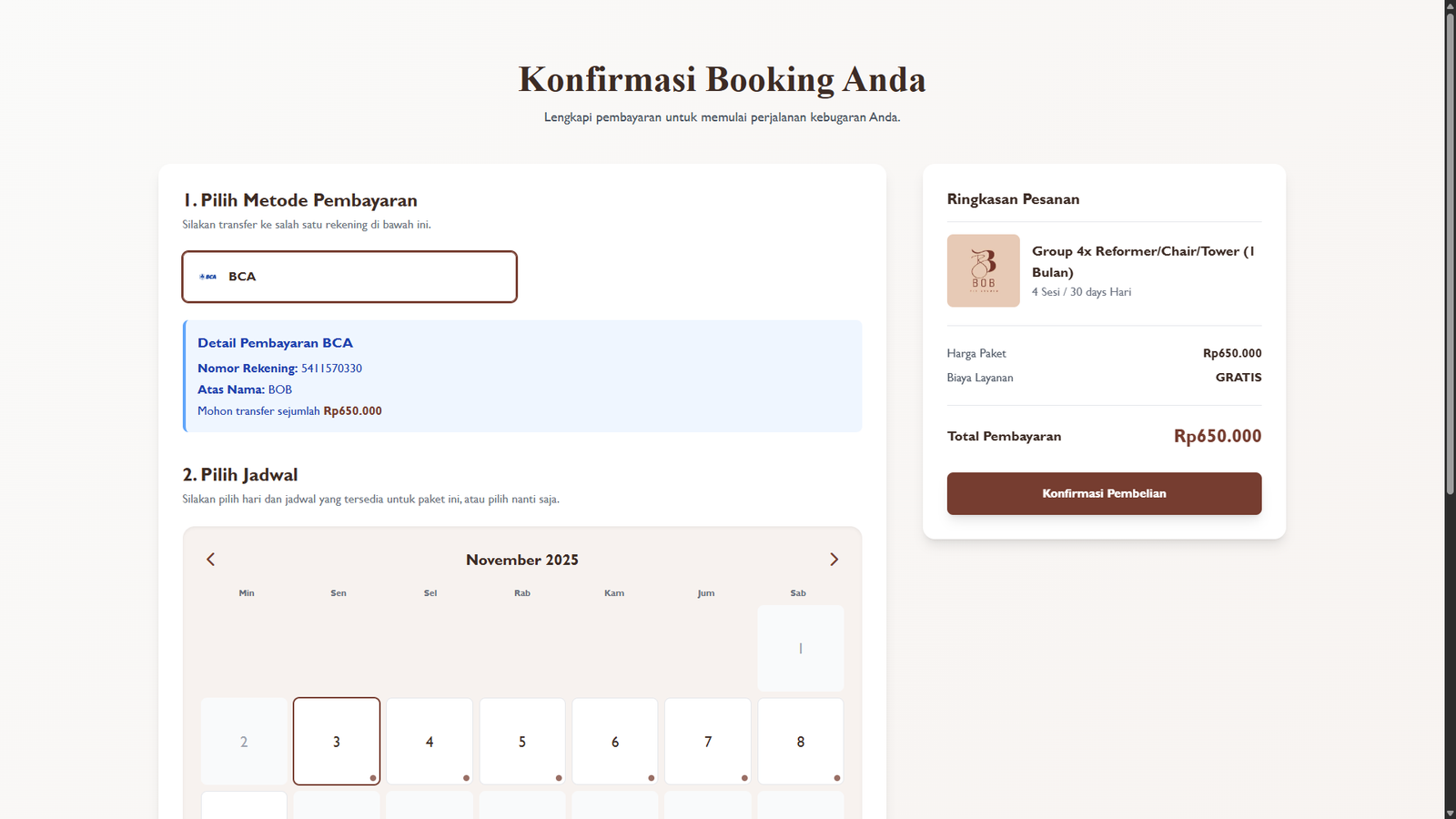Select November 3 on the calendar
This screenshot has width=1456, height=819.
pyautogui.click(x=337, y=741)
